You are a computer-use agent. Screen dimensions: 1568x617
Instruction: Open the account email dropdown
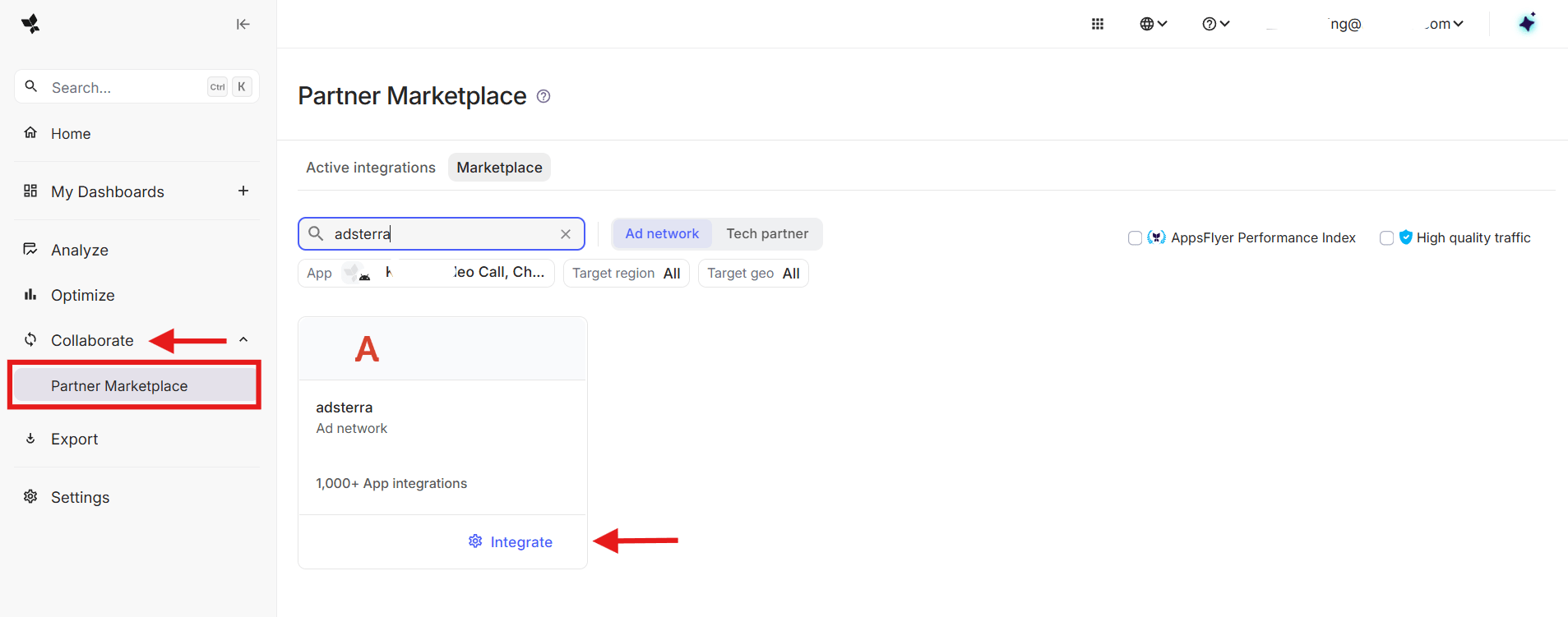pyautogui.click(x=1365, y=24)
